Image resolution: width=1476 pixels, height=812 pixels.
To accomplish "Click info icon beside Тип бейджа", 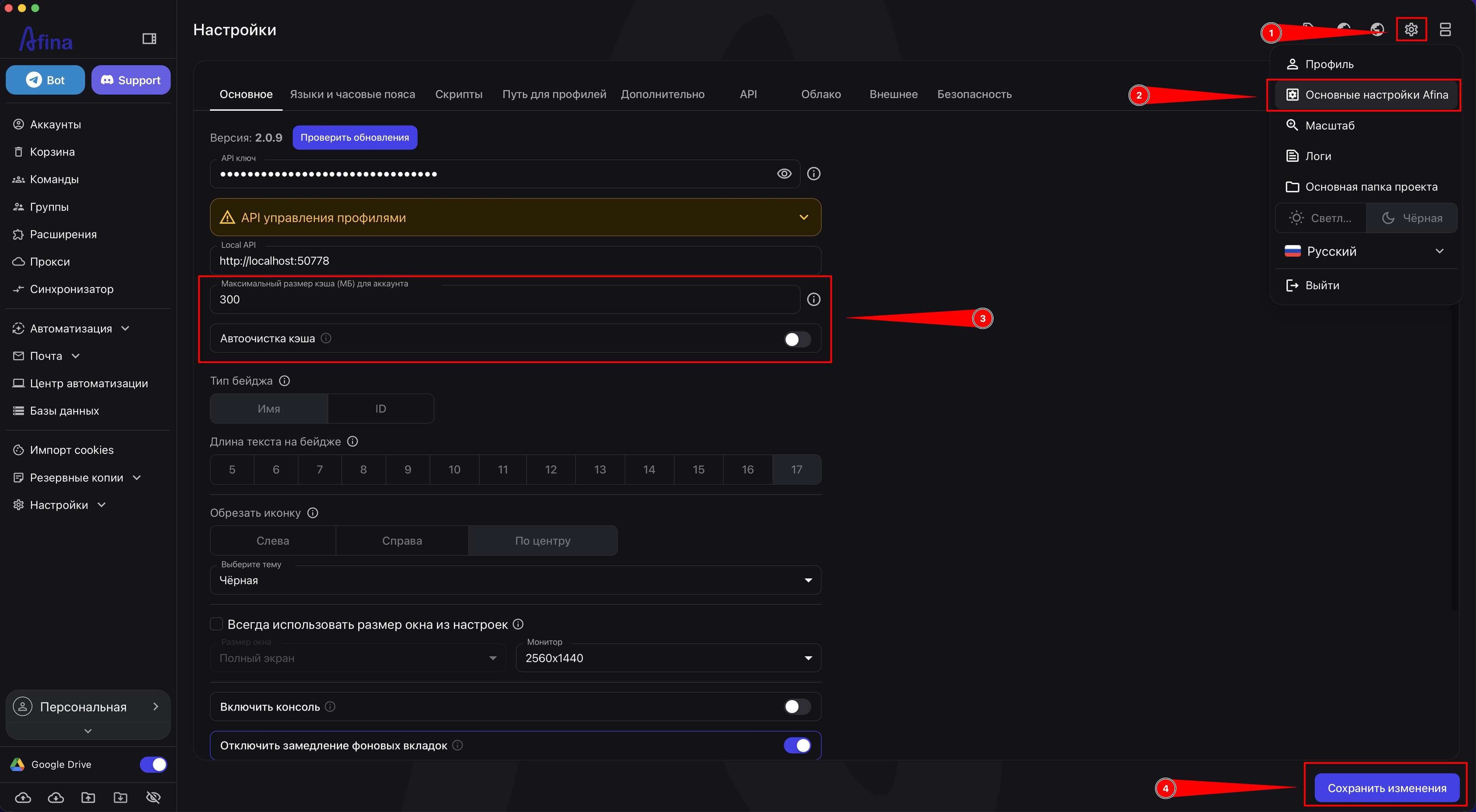I will coord(284,380).
